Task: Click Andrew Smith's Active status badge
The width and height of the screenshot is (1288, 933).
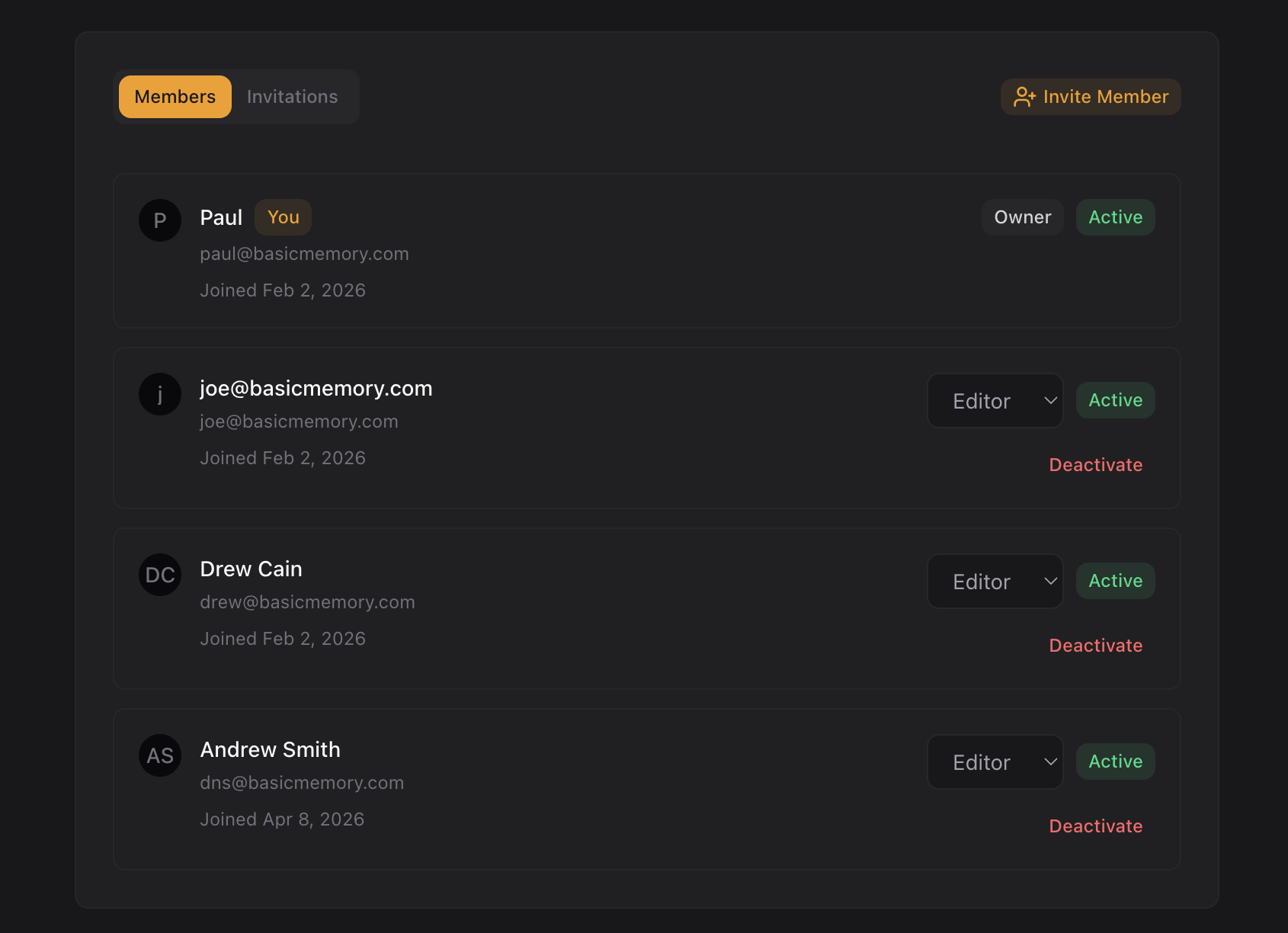Action: pyautogui.click(x=1116, y=761)
